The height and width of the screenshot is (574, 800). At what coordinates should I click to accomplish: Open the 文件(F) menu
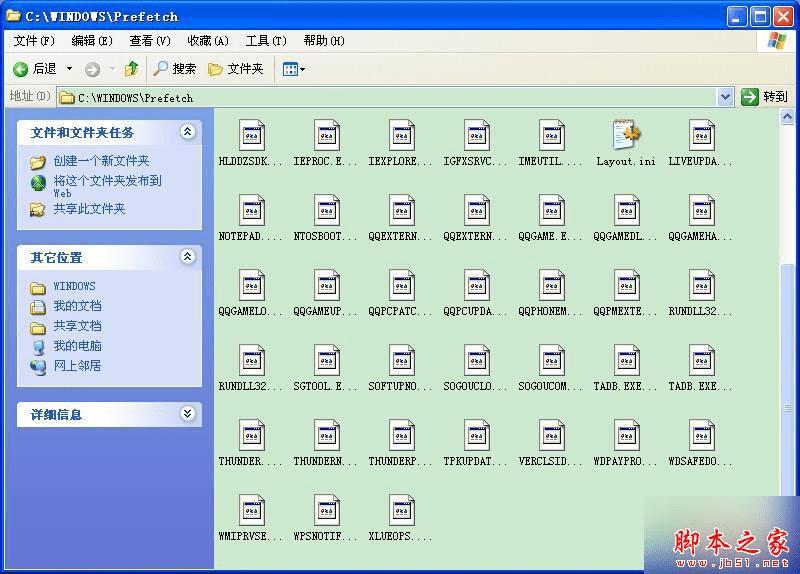pos(34,41)
